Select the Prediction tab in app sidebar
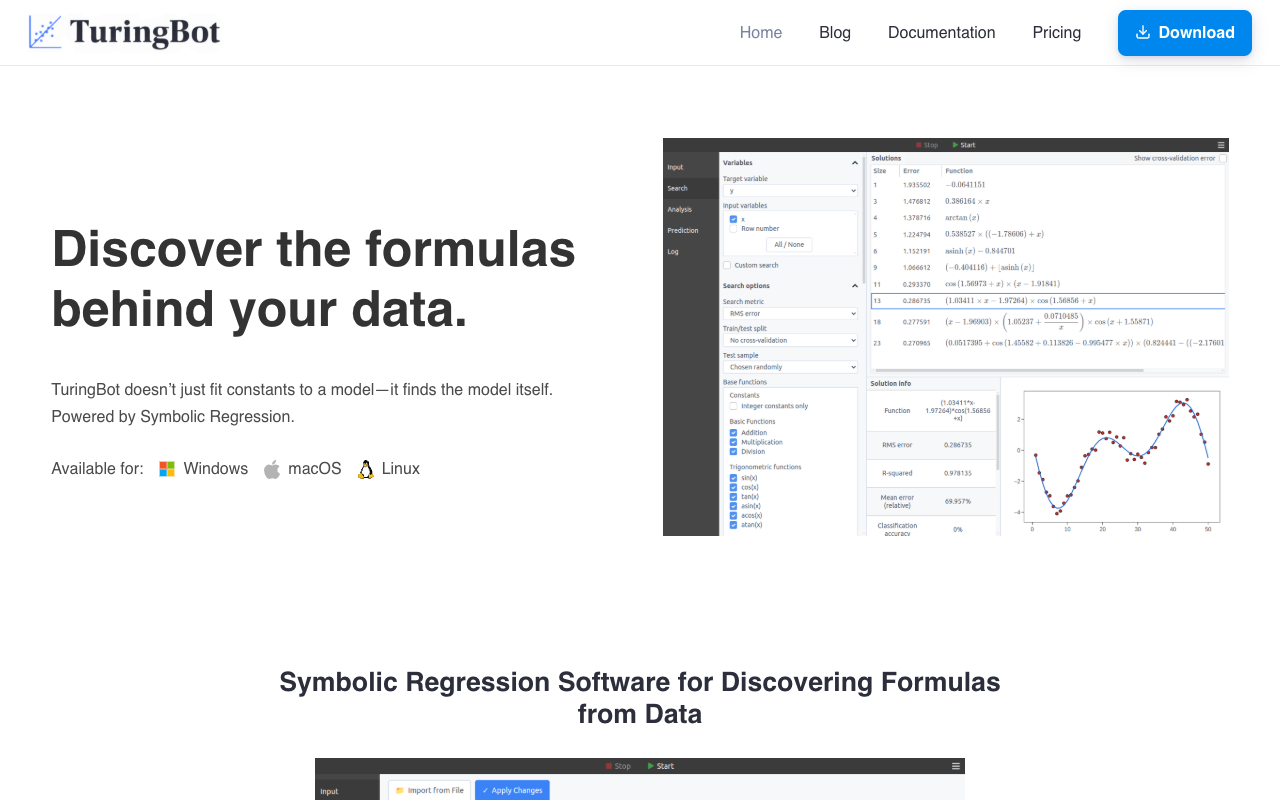Viewport: 1280px width, 800px height. click(x=691, y=230)
